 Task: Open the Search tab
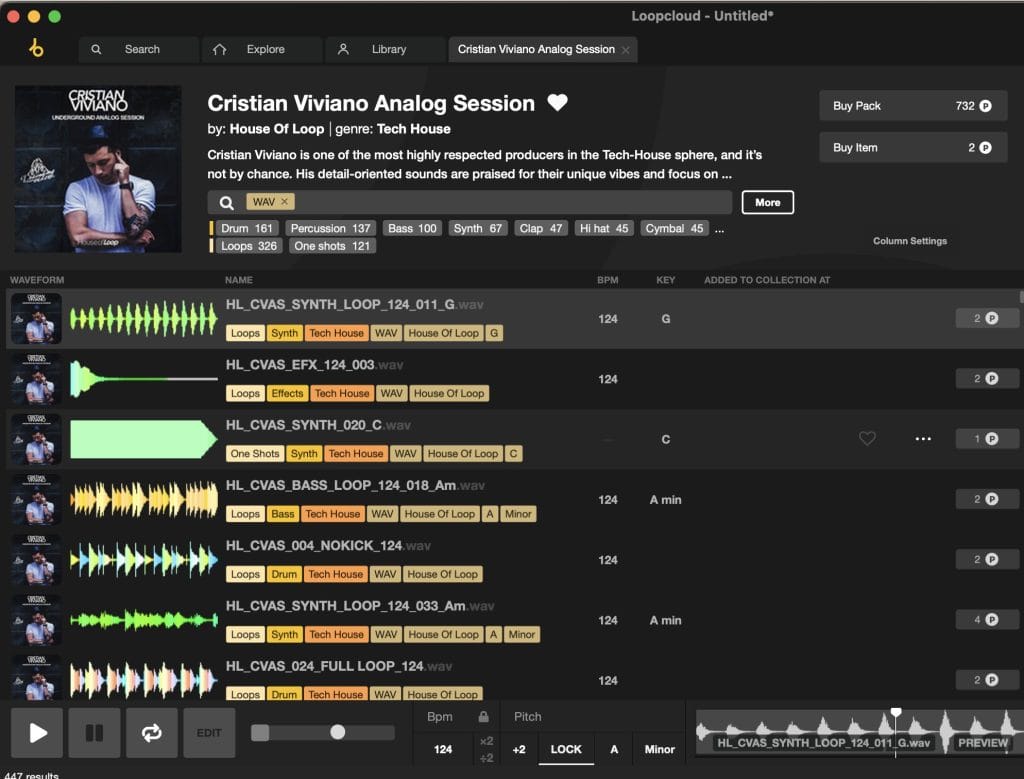138,49
